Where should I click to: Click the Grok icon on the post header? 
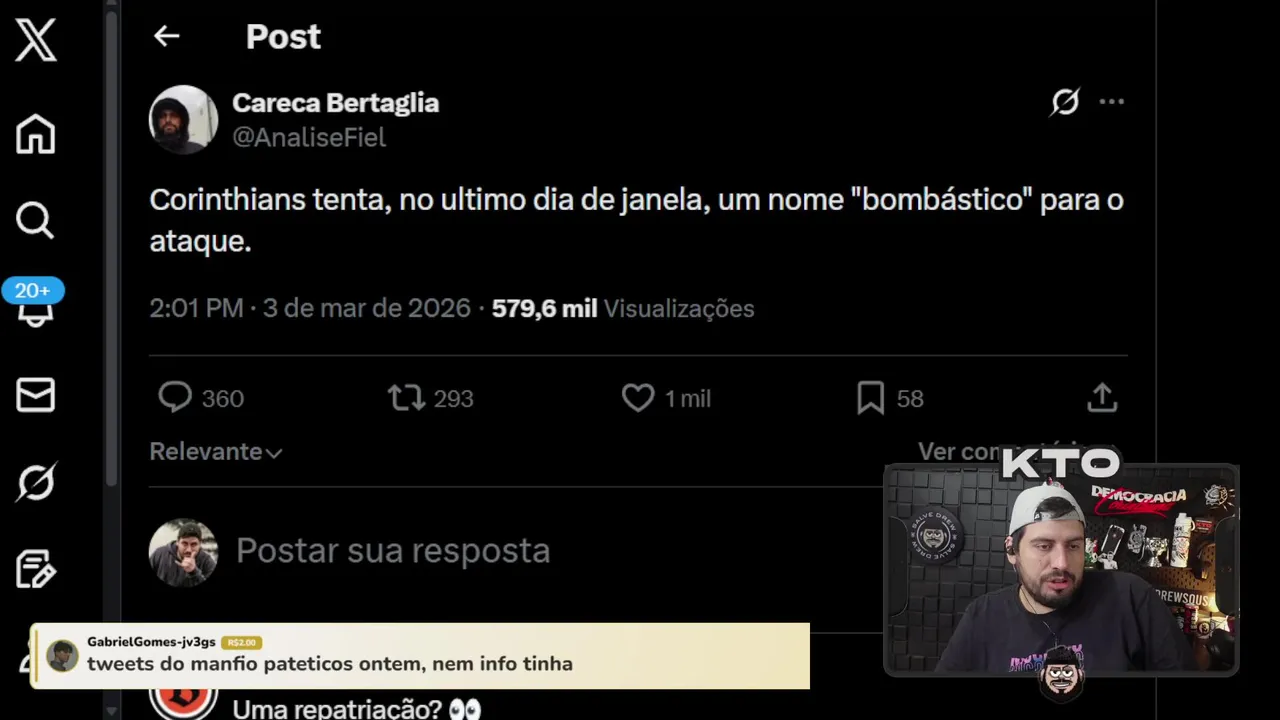point(1065,102)
